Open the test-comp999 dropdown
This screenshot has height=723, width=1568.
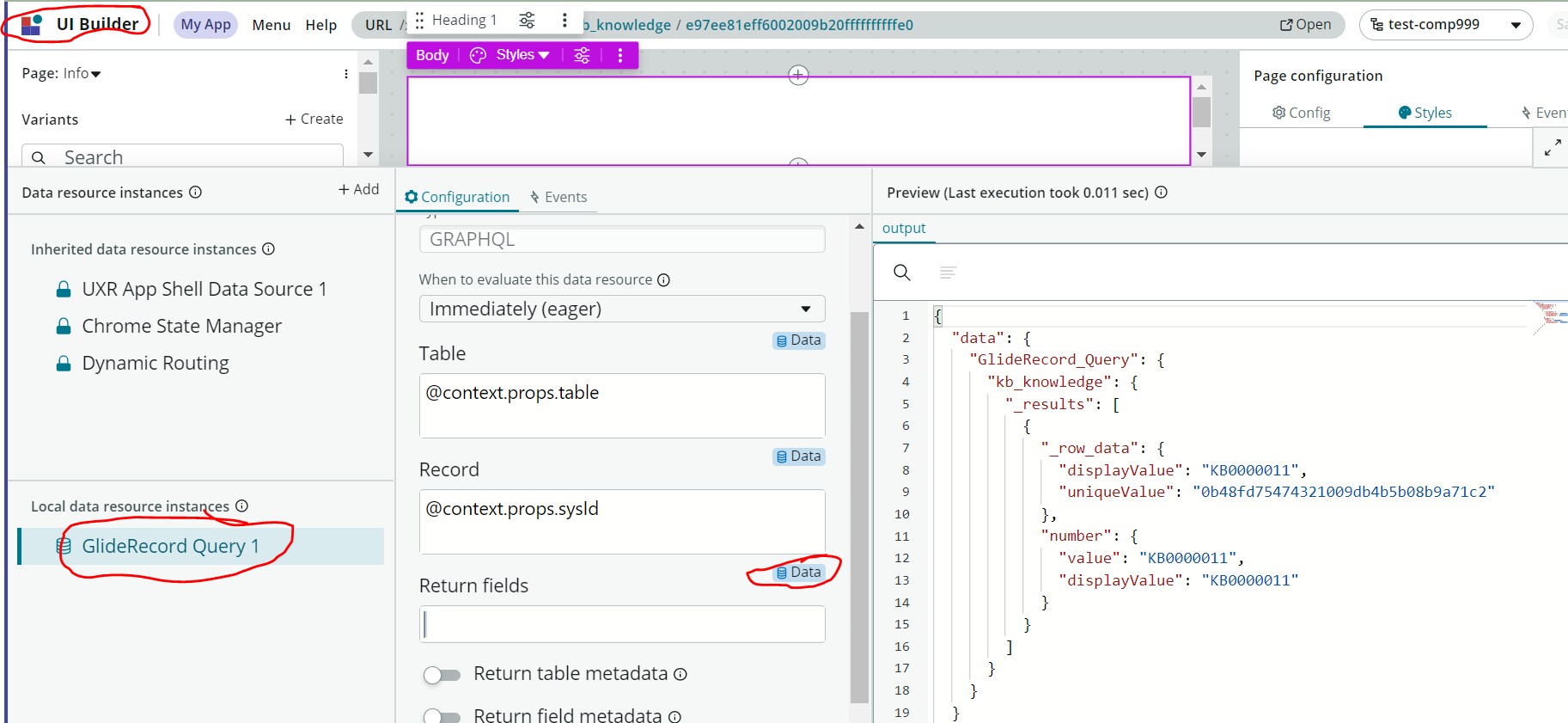pos(1446,25)
